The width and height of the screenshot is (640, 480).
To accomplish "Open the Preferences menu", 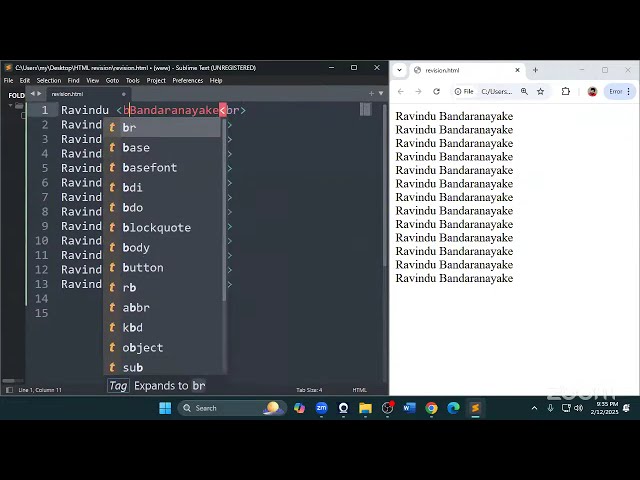I will click(x=188, y=80).
